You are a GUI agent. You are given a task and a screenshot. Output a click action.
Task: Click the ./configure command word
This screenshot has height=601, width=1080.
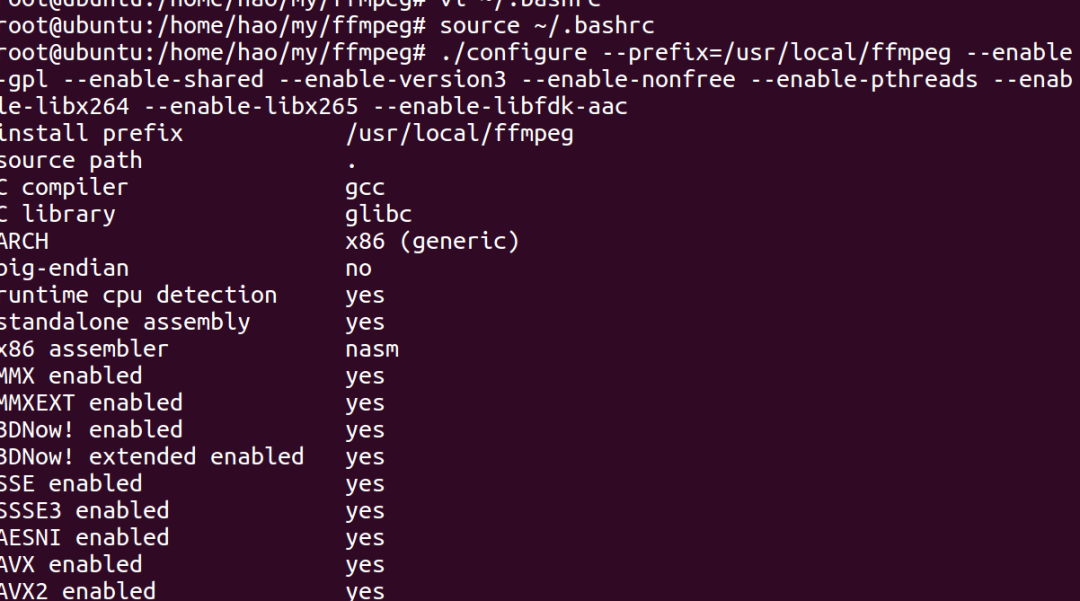pos(514,52)
